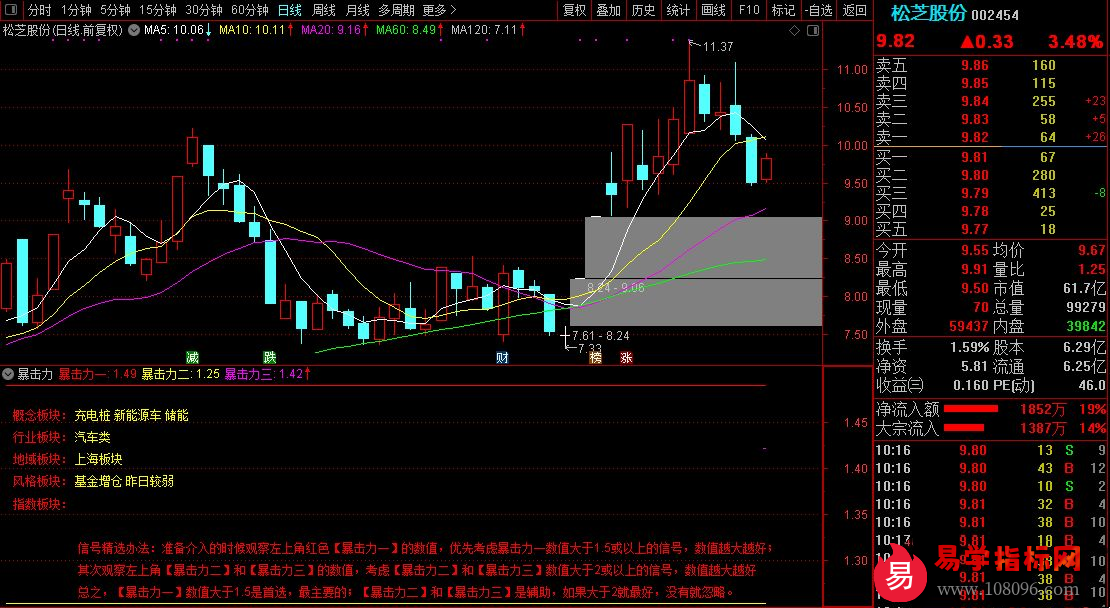This screenshot has height=608, width=1110.
Task: Click the 暴击力二: 1.25 value
Action: (181, 374)
